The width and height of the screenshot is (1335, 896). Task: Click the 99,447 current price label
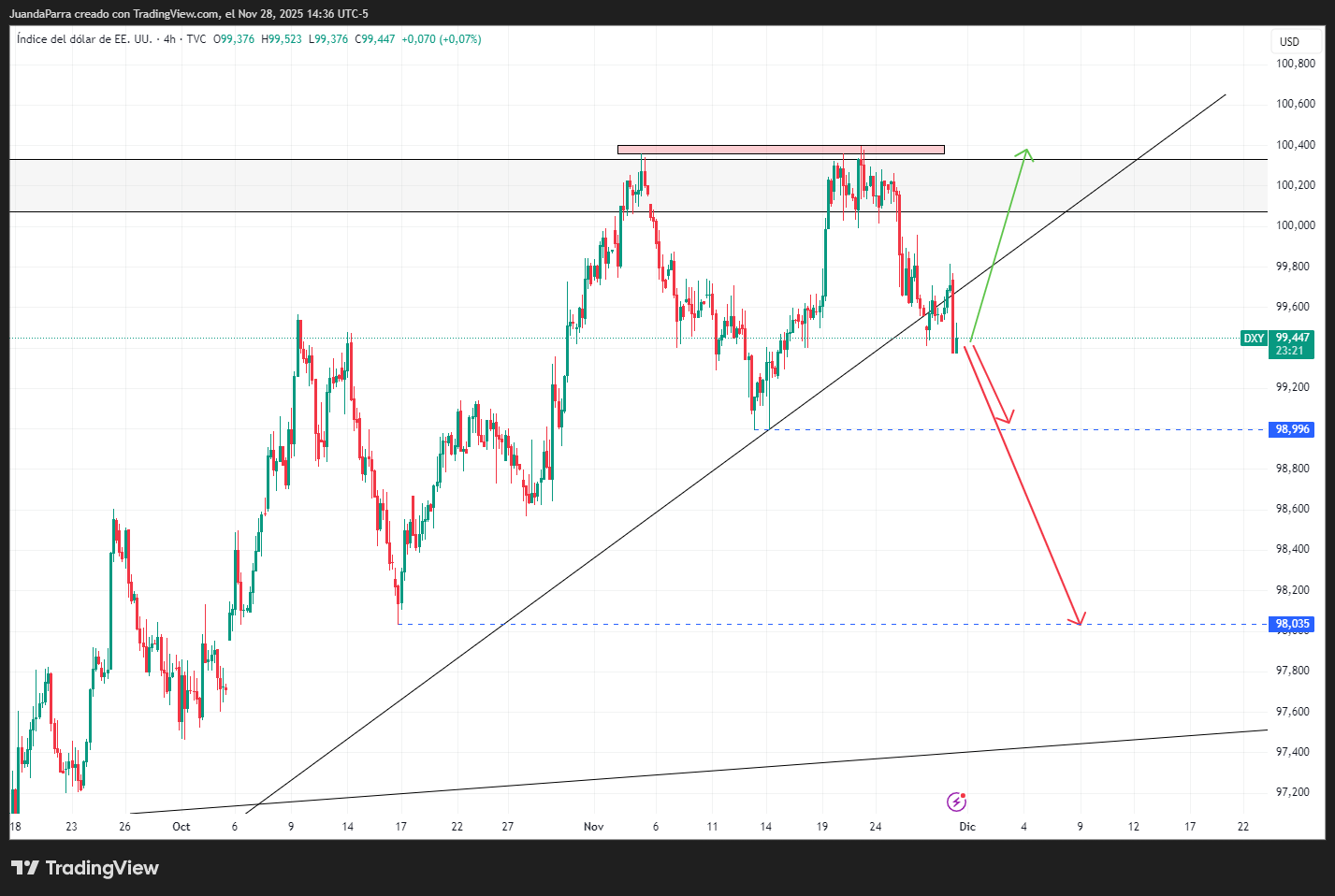pyautogui.click(x=1292, y=338)
